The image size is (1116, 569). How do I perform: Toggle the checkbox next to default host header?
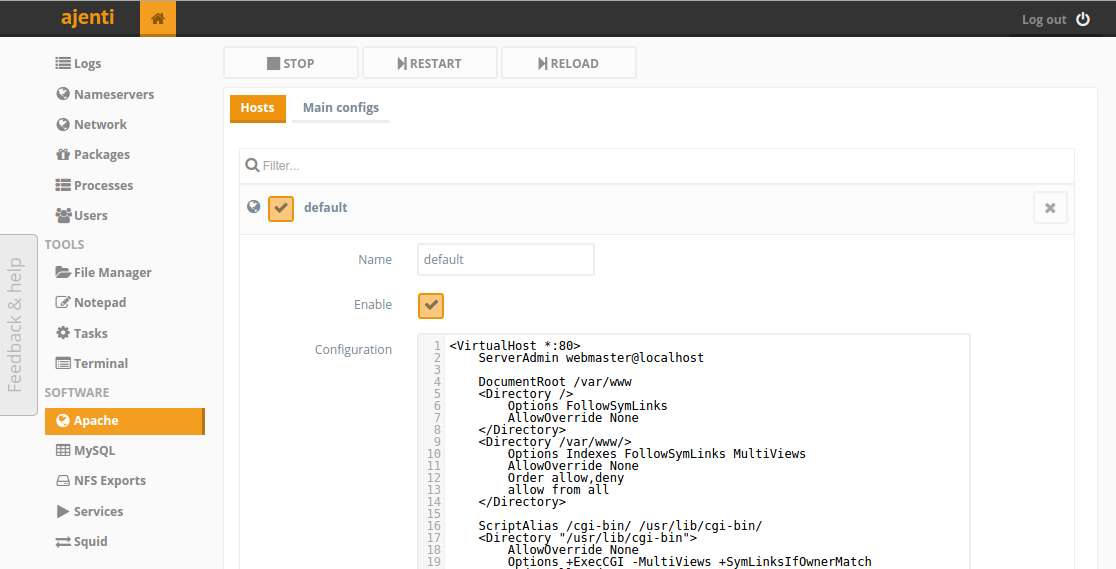[x=281, y=209]
